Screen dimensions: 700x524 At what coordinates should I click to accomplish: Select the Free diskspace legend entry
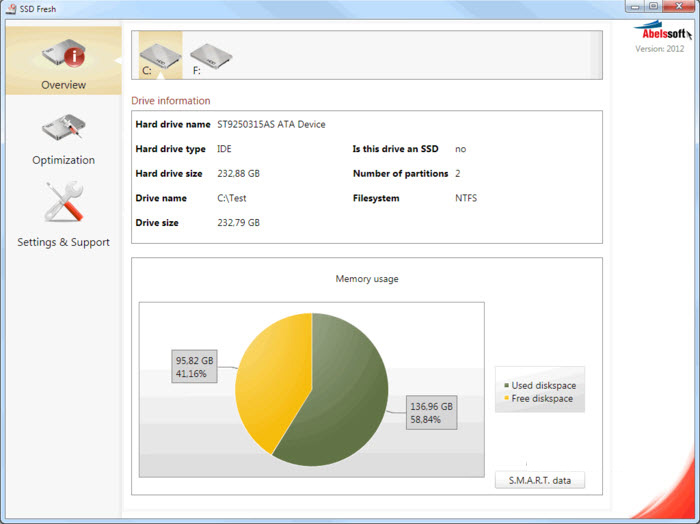pos(542,398)
